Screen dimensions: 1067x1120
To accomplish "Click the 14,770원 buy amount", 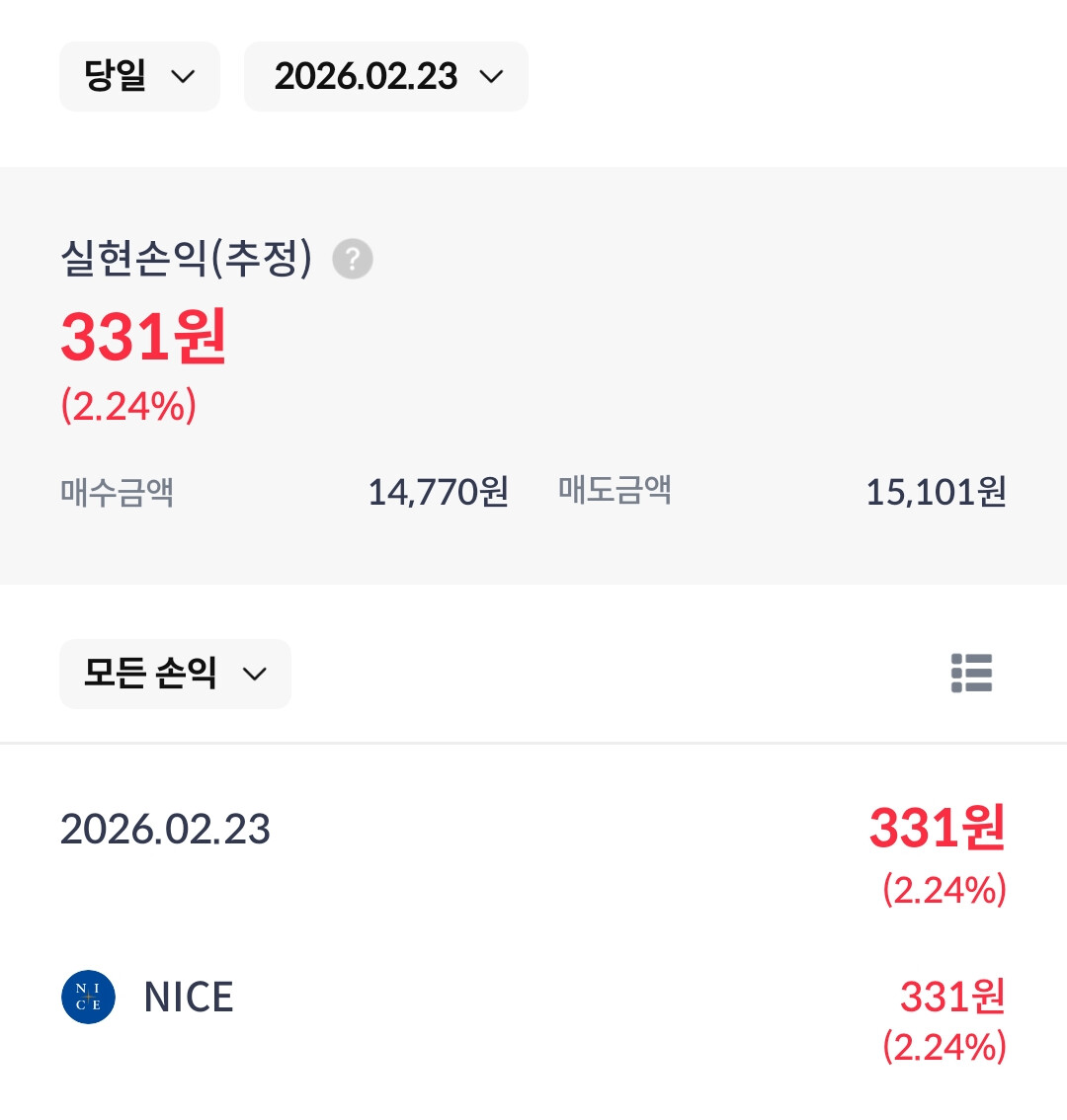I will pyautogui.click(x=438, y=491).
